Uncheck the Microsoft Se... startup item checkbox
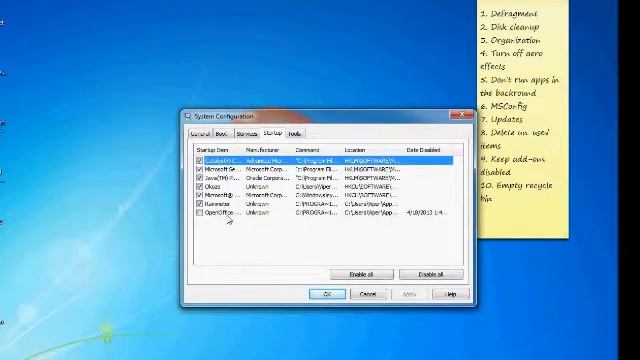 [199, 169]
